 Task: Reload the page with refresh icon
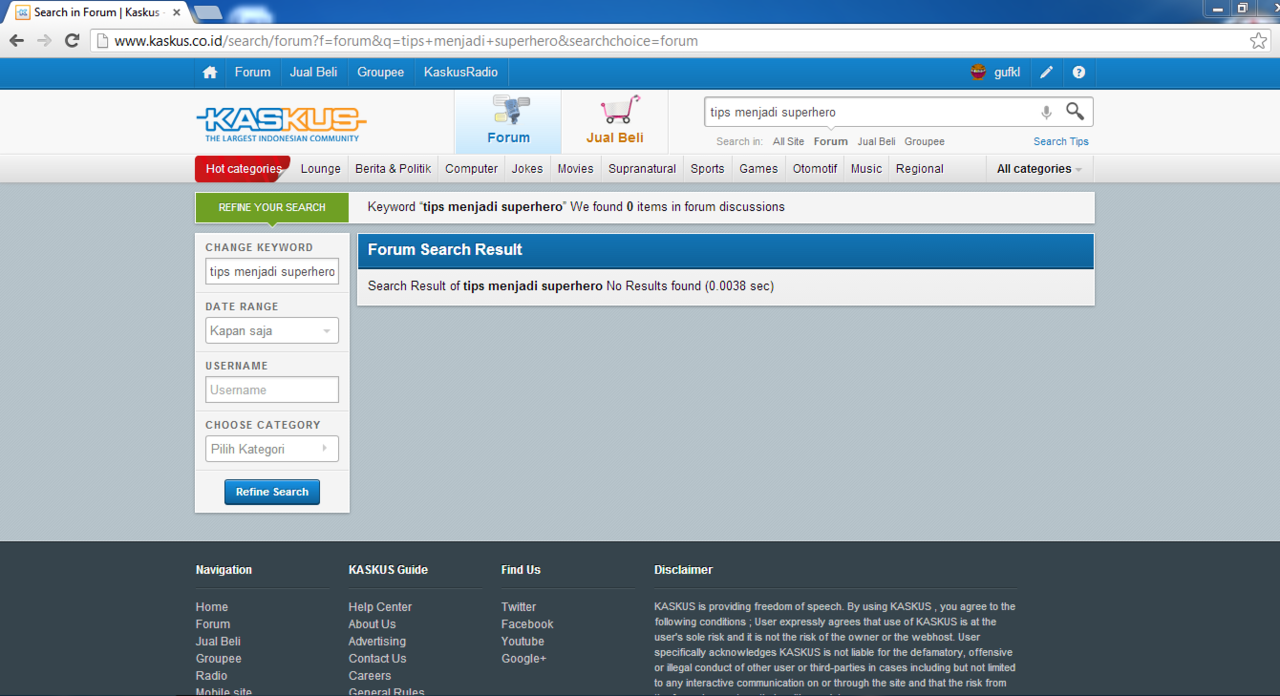pyautogui.click(x=72, y=41)
